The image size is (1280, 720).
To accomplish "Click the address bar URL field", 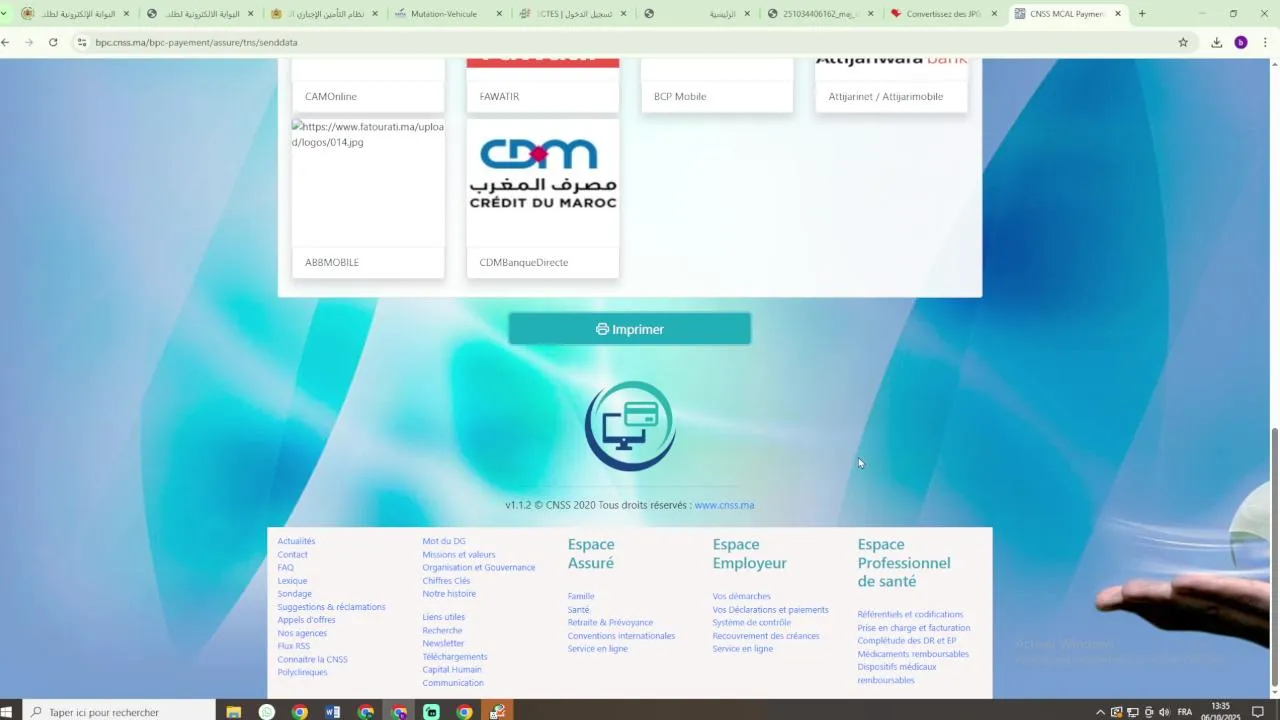I will [630, 42].
